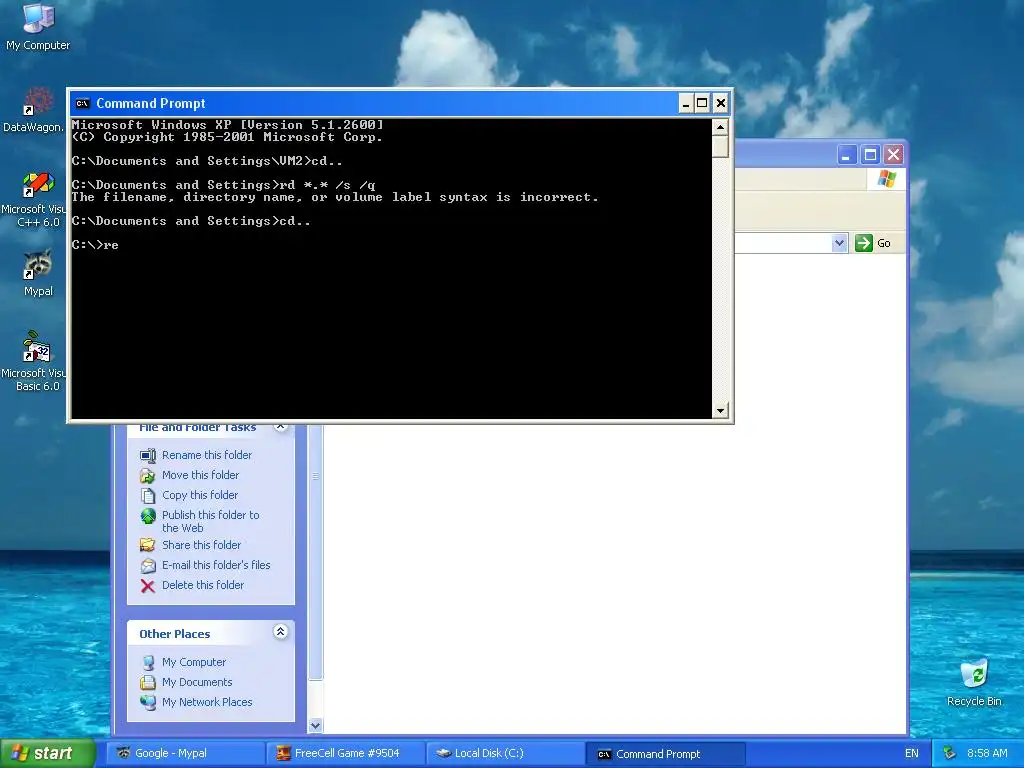Click the syntax is incorrect error line
Viewport: 1024px width, 768px height.
pos(335,197)
